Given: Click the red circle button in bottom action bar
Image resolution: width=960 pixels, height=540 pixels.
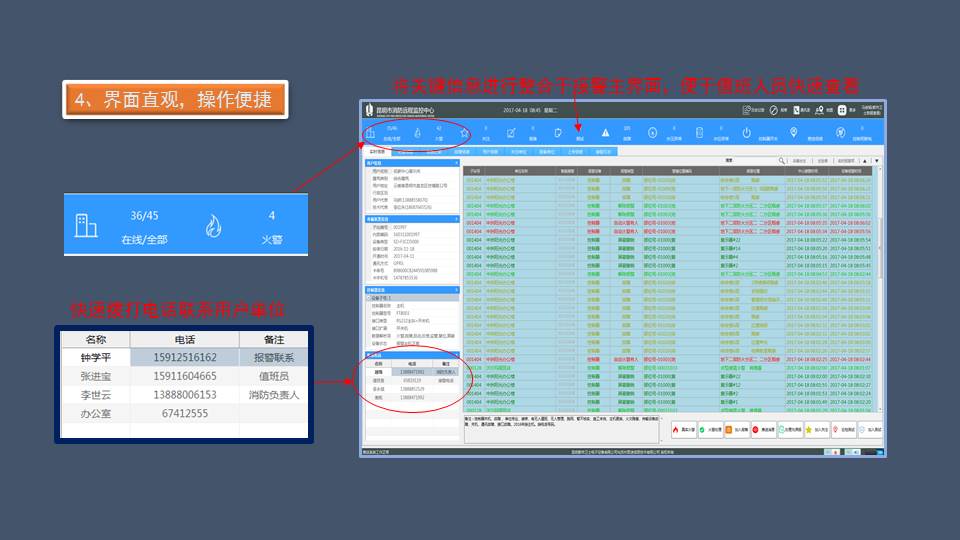Looking at the screenshot, I should [763, 430].
